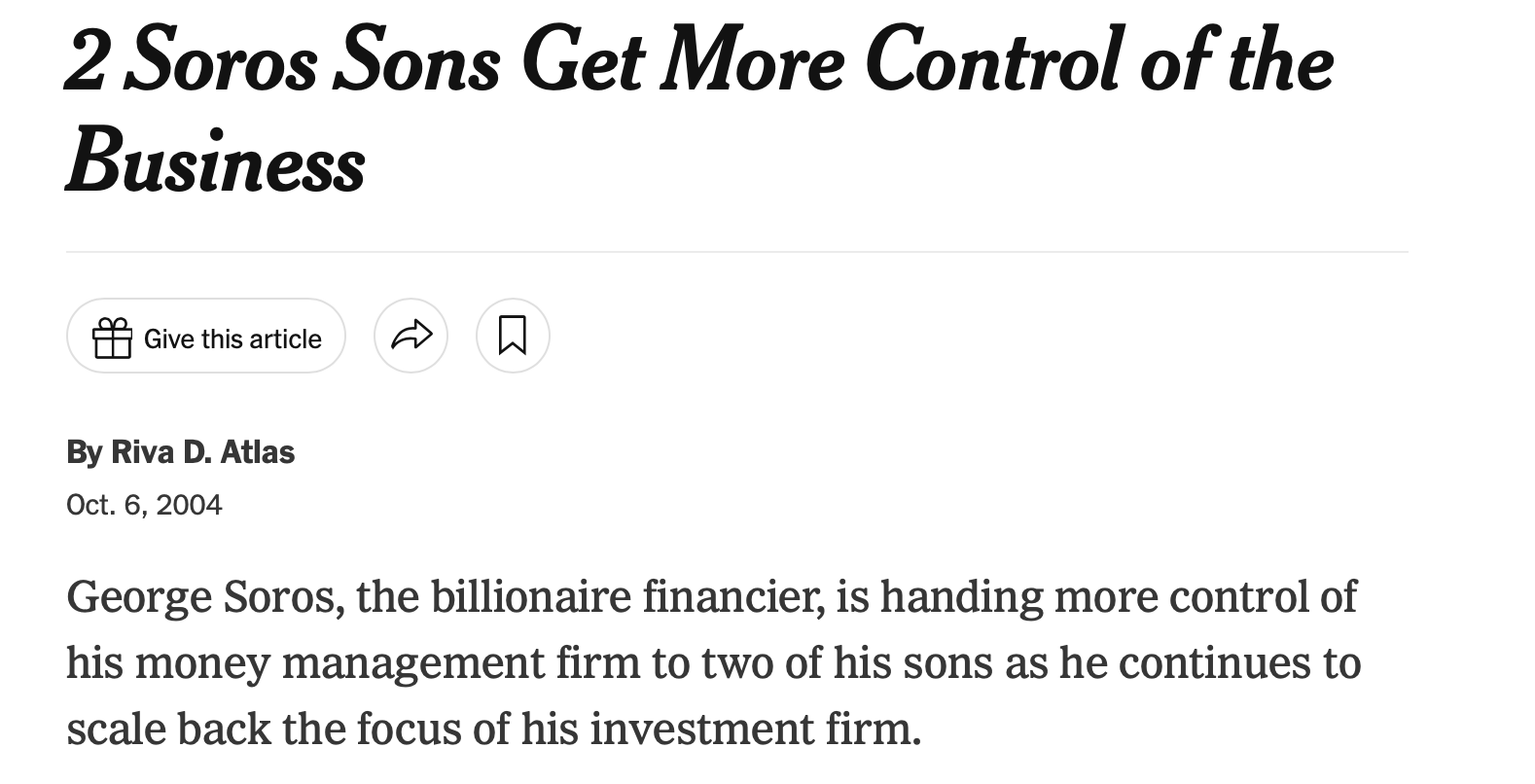This screenshot has height=784, width=1535.
Task: Open the share arrow menu
Action: pyautogui.click(x=411, y=336)
